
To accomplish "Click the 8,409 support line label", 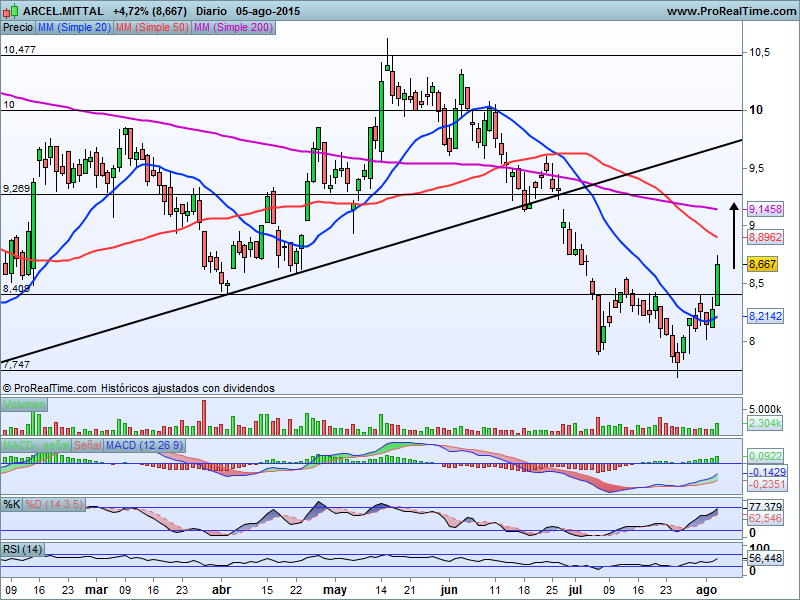I will [x=16, y=289].
